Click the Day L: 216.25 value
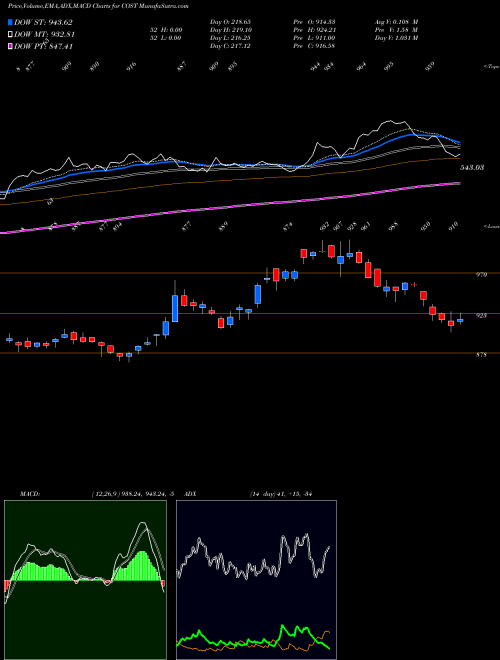 pos(230,38)
